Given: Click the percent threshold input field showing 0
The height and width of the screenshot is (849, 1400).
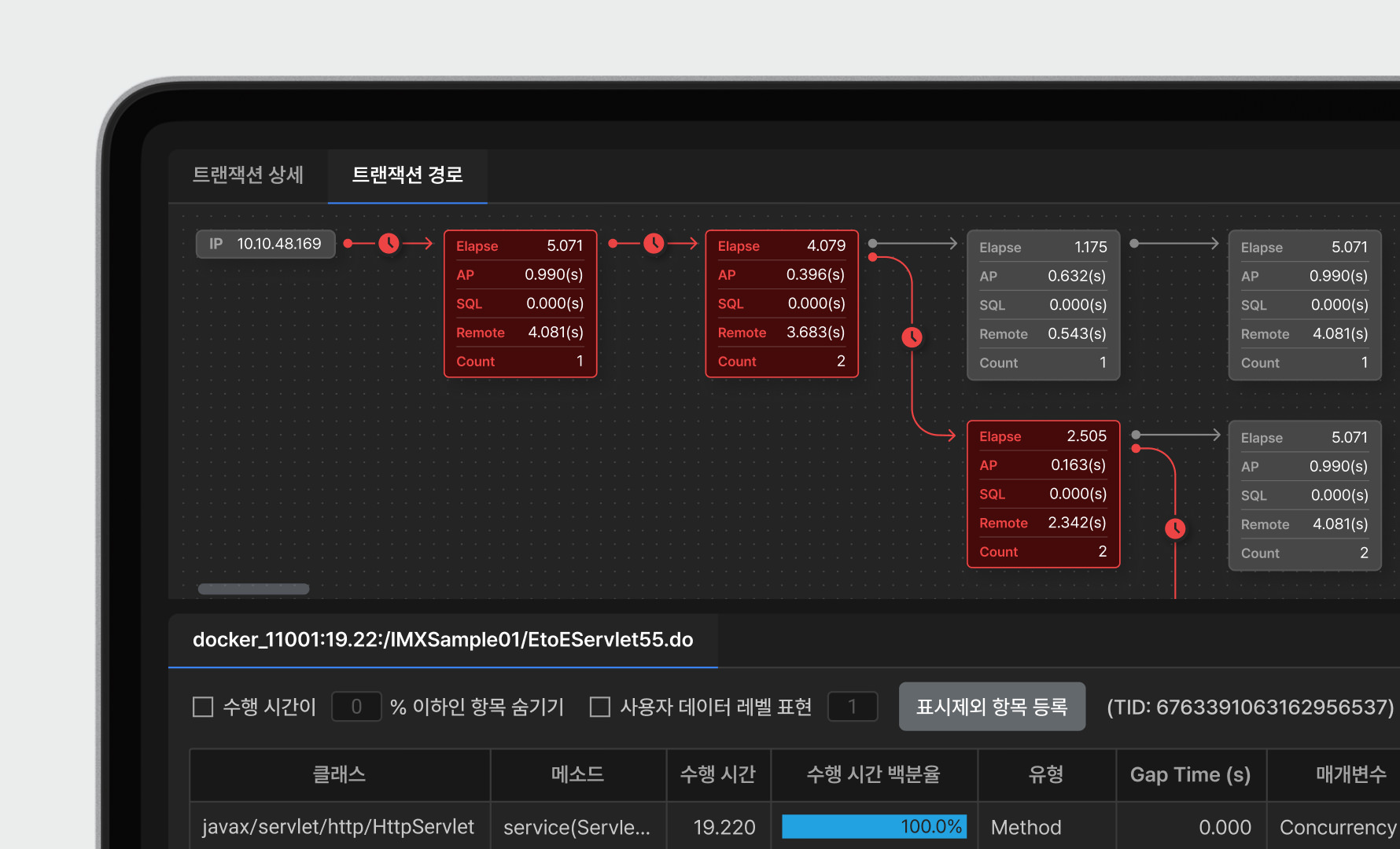Looking at the screenshot, I should (x=356, y=707).
